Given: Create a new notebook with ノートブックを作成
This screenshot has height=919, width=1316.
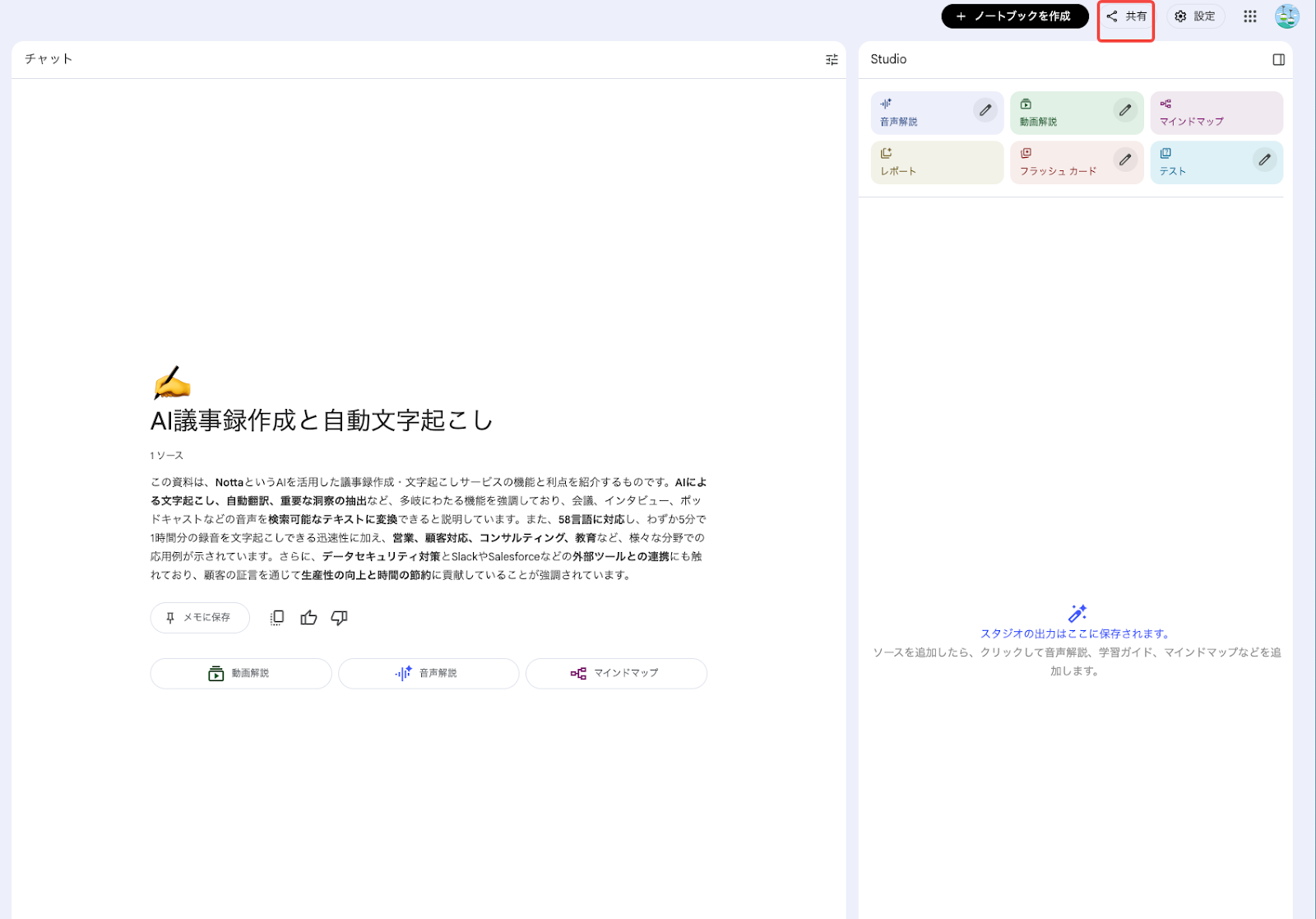Looking at the screenshot, I should pyautogui.click(x=1015, y=16).
